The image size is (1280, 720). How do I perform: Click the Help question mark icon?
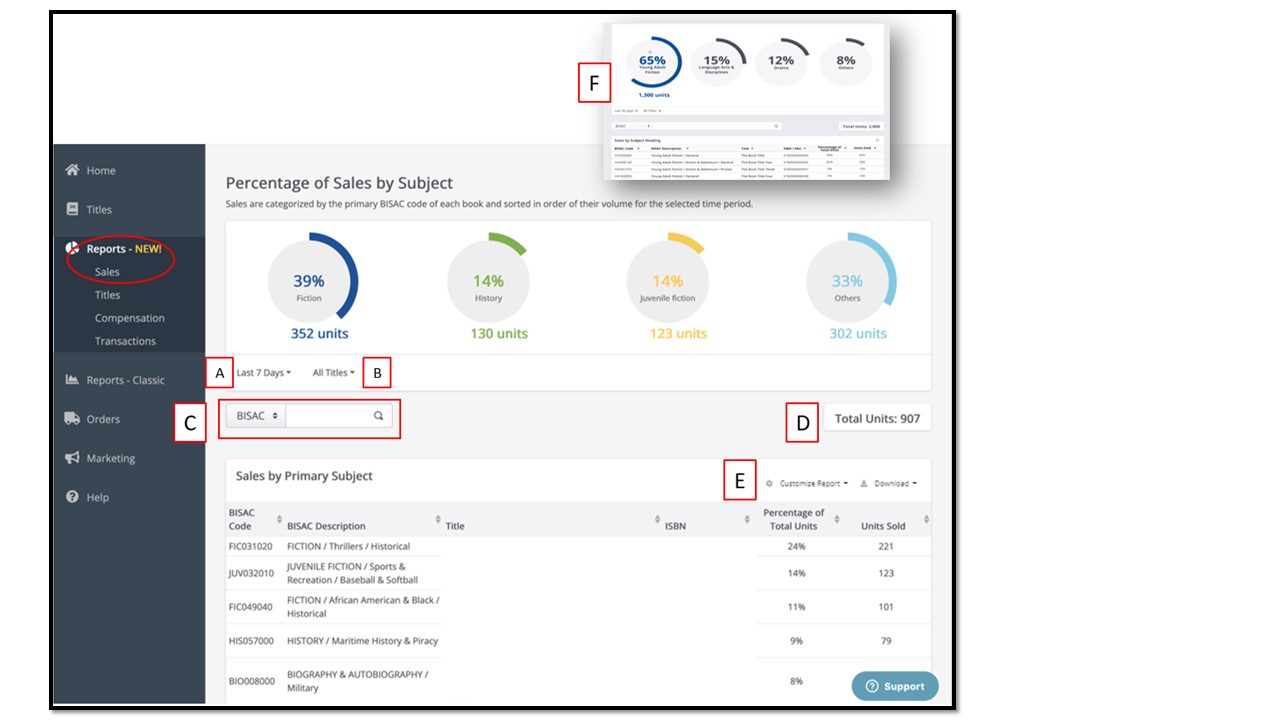tap(72, 496)
